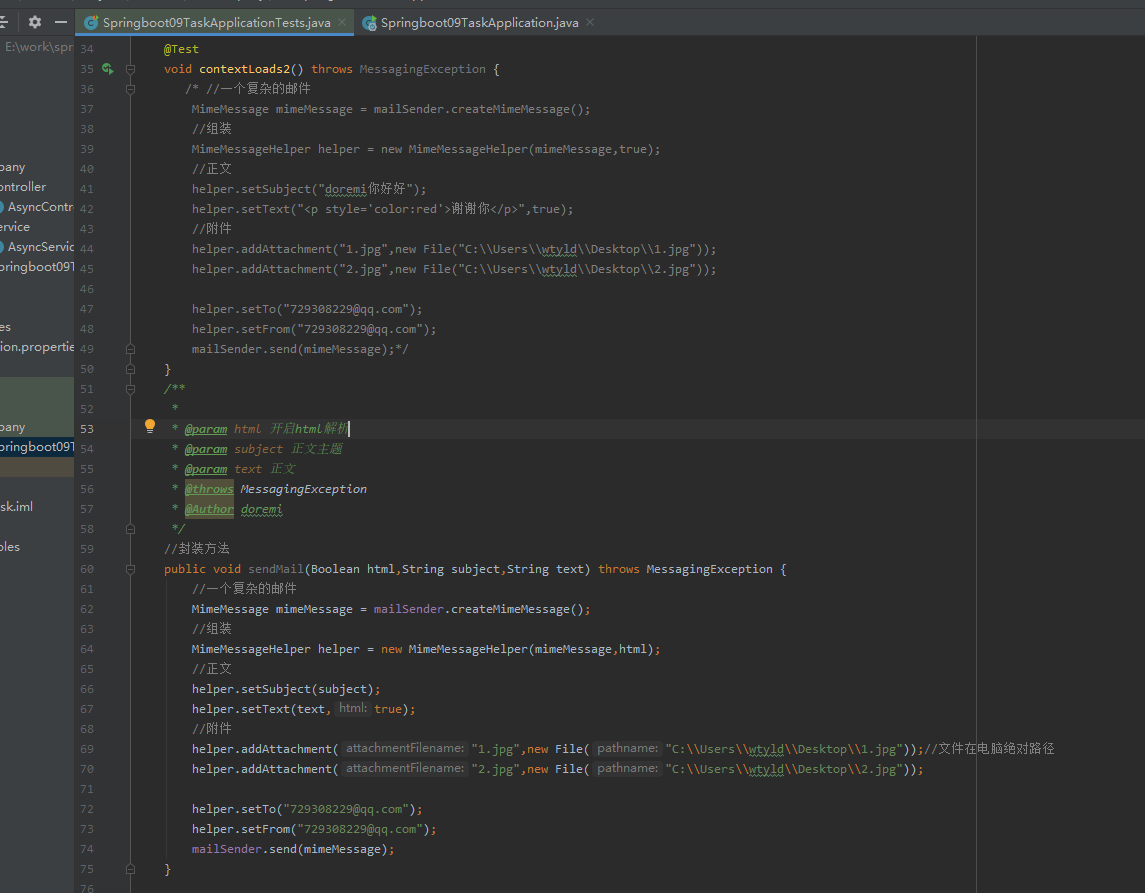Collapse the Javadoc comment at line 51
This screenshot has height=893, width=1145.
[130, 389]
